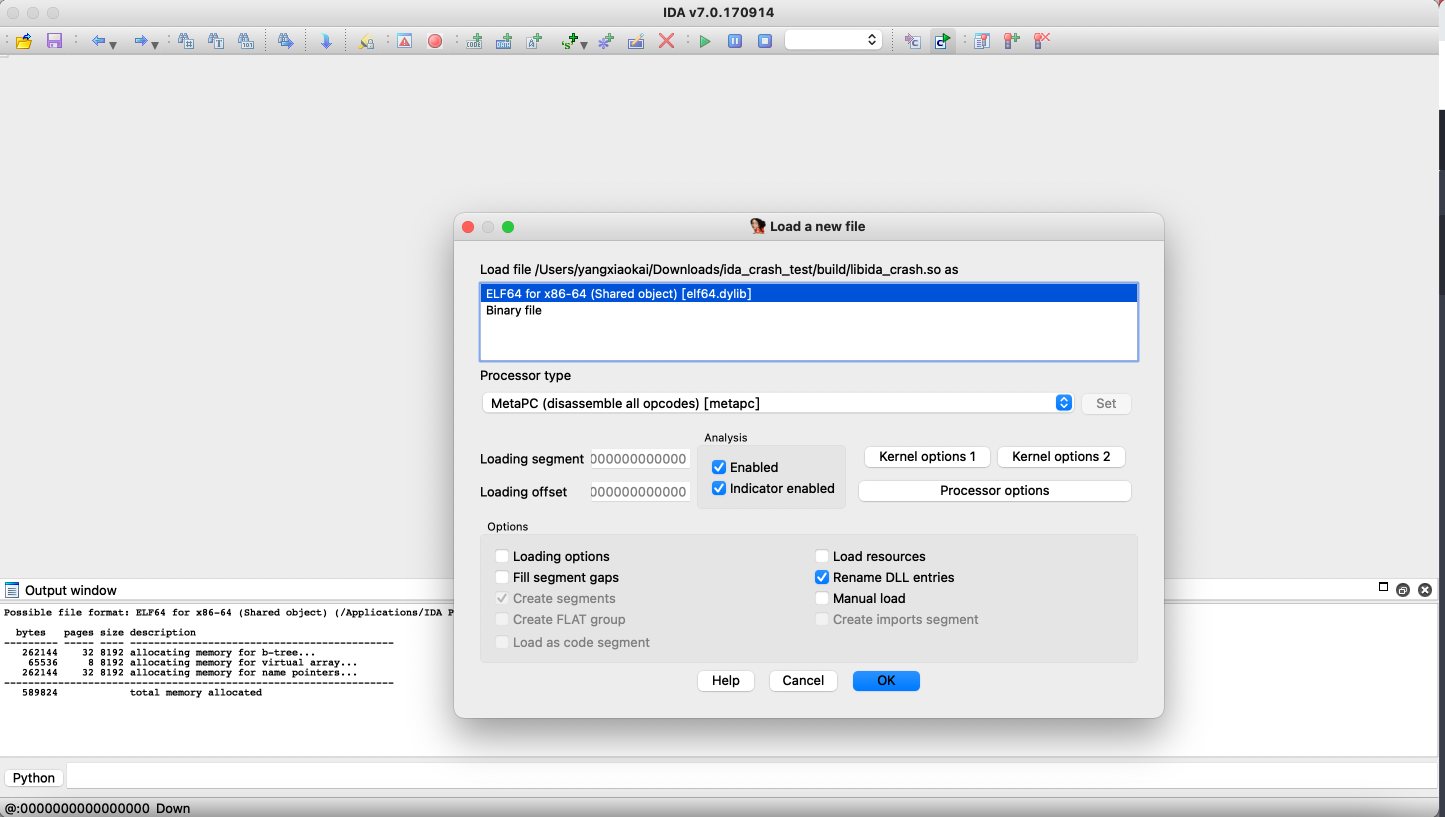Click the Output window title icon
This screenshot has width=1445, height=817.
point(12,590)
